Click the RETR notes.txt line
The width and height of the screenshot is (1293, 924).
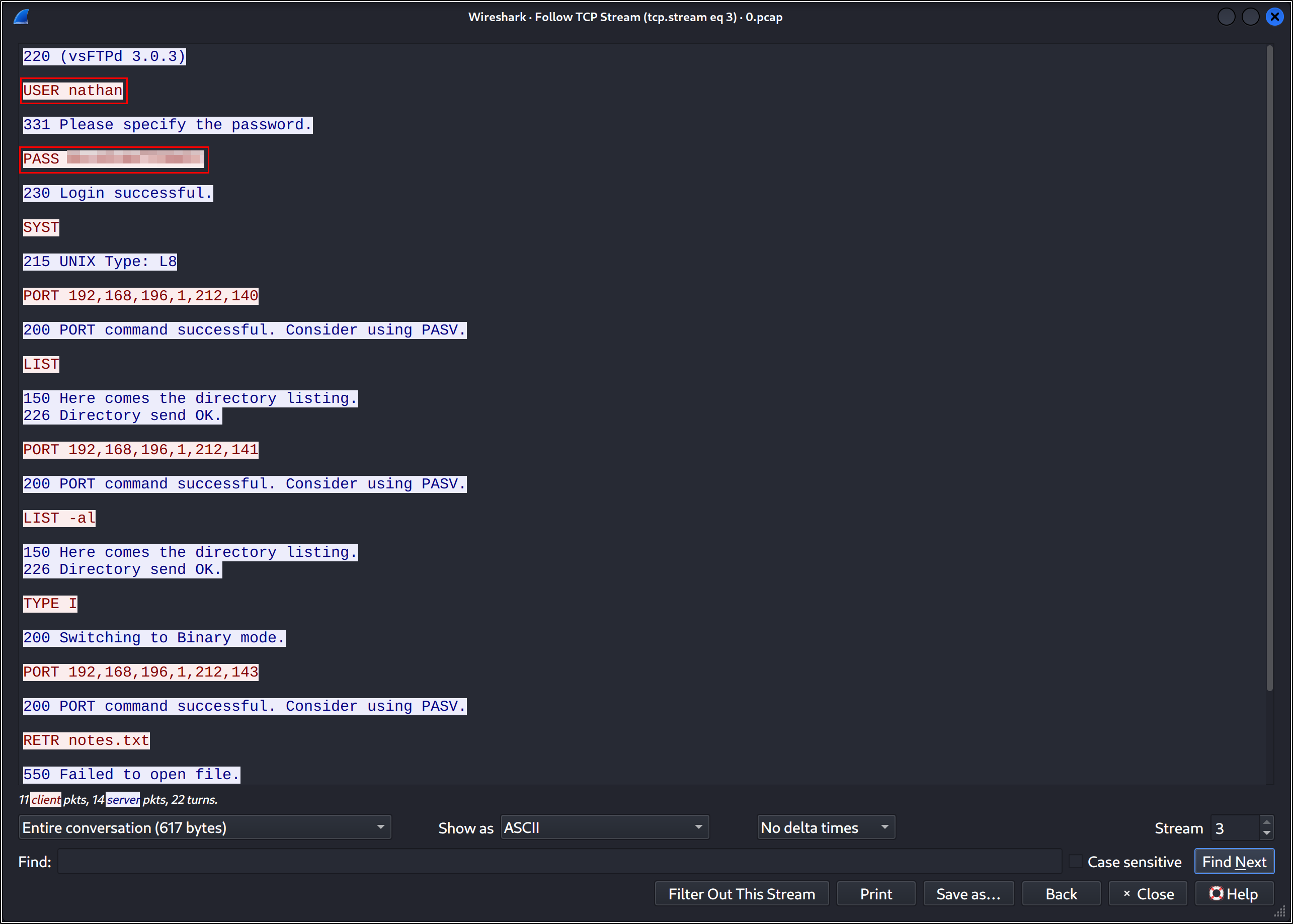(86, 740)
